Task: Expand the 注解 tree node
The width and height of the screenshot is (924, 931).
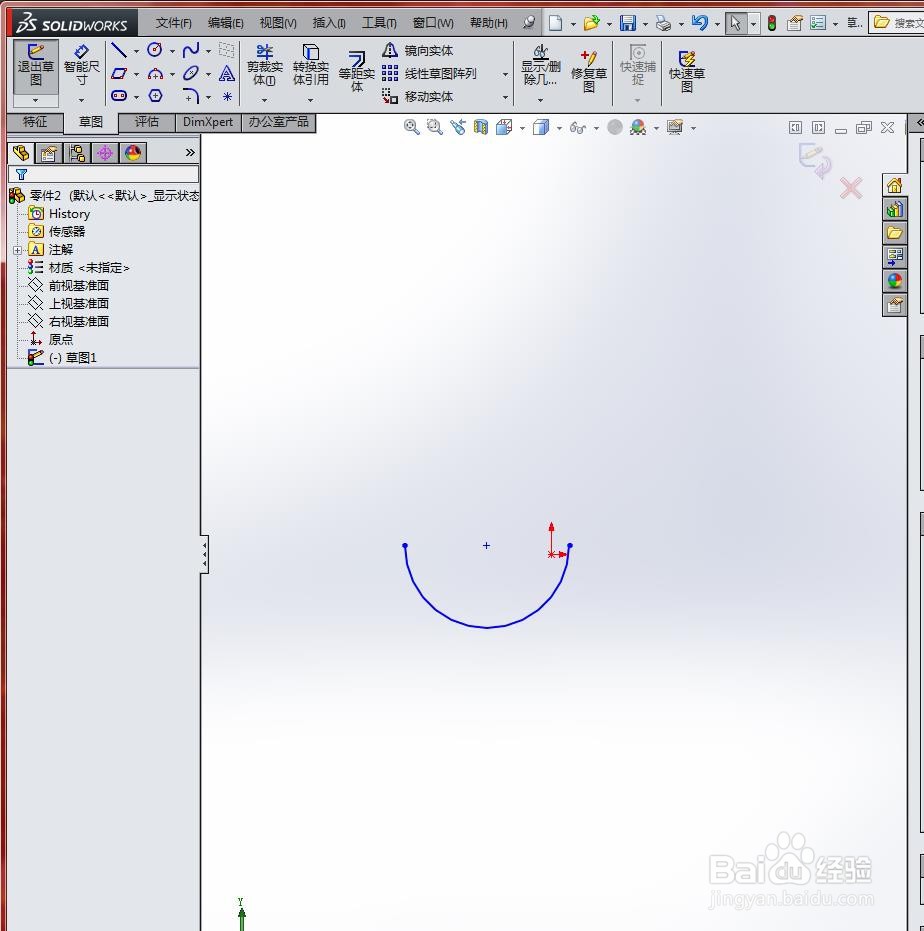Action: coord(17,251)
